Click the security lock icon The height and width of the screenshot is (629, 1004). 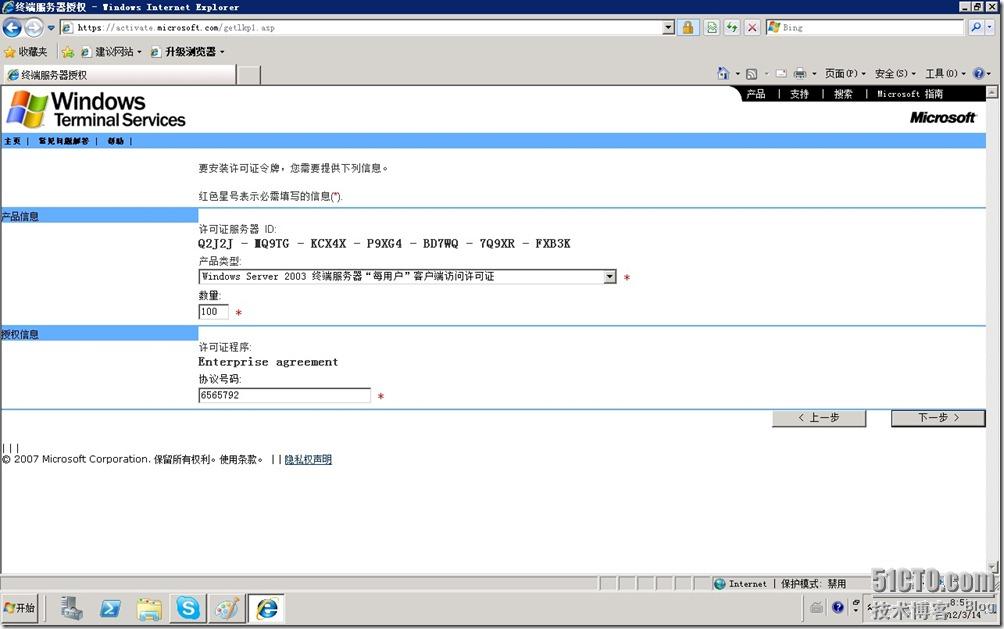click(x=688, y=28)
